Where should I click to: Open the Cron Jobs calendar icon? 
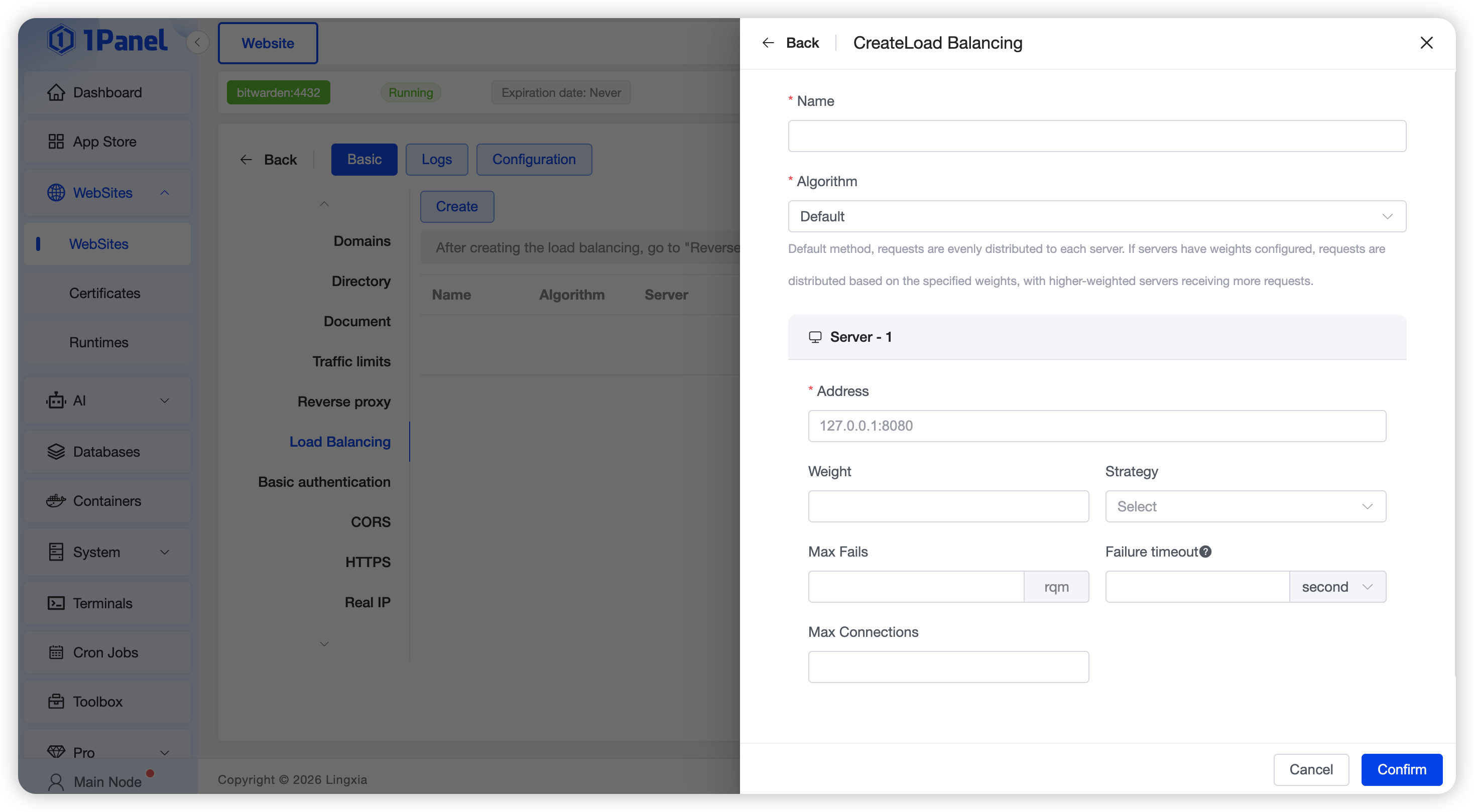[56, 652]
